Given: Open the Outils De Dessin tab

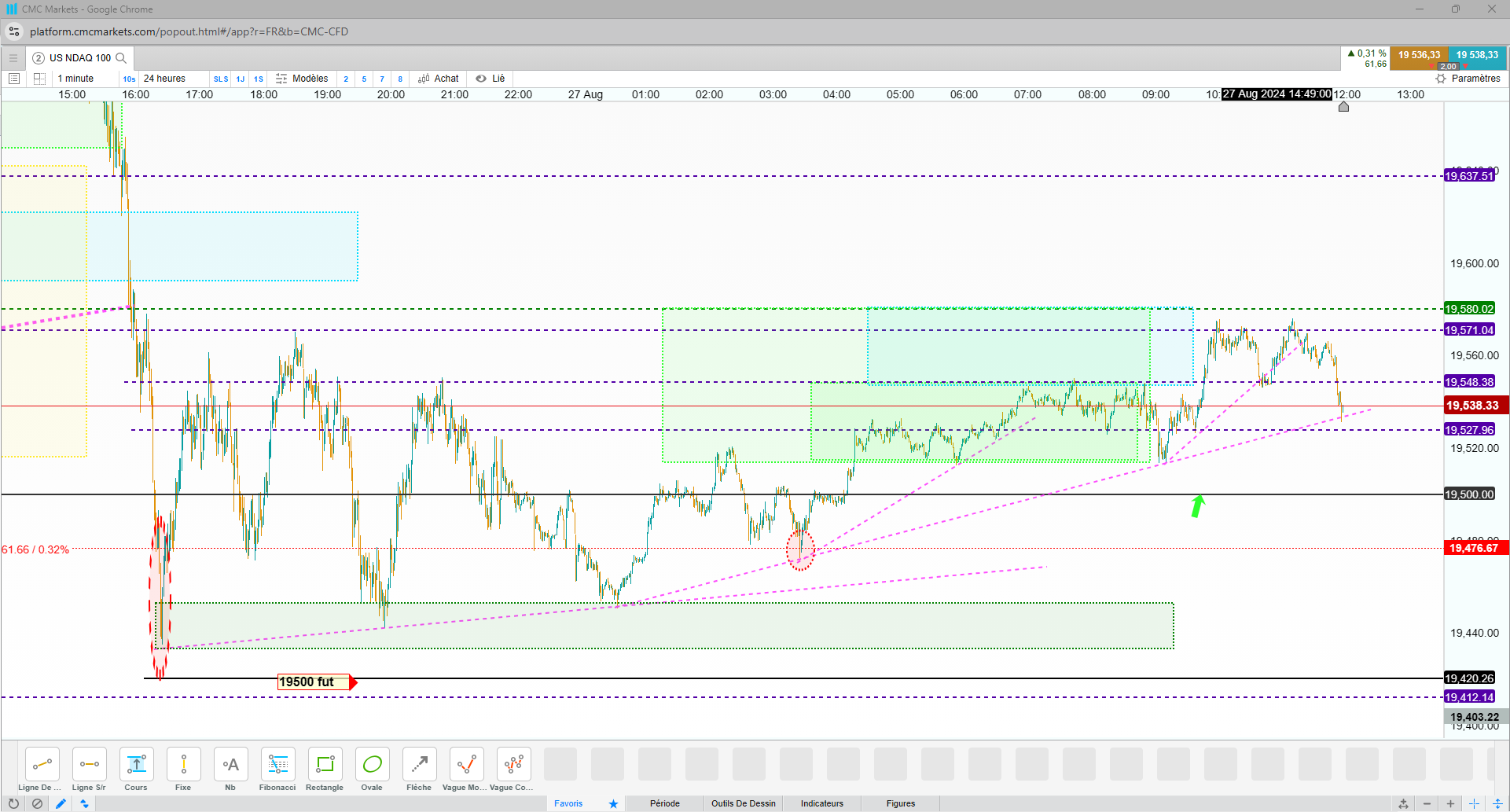Looking at the screenshot, I should tap(744, 803).
